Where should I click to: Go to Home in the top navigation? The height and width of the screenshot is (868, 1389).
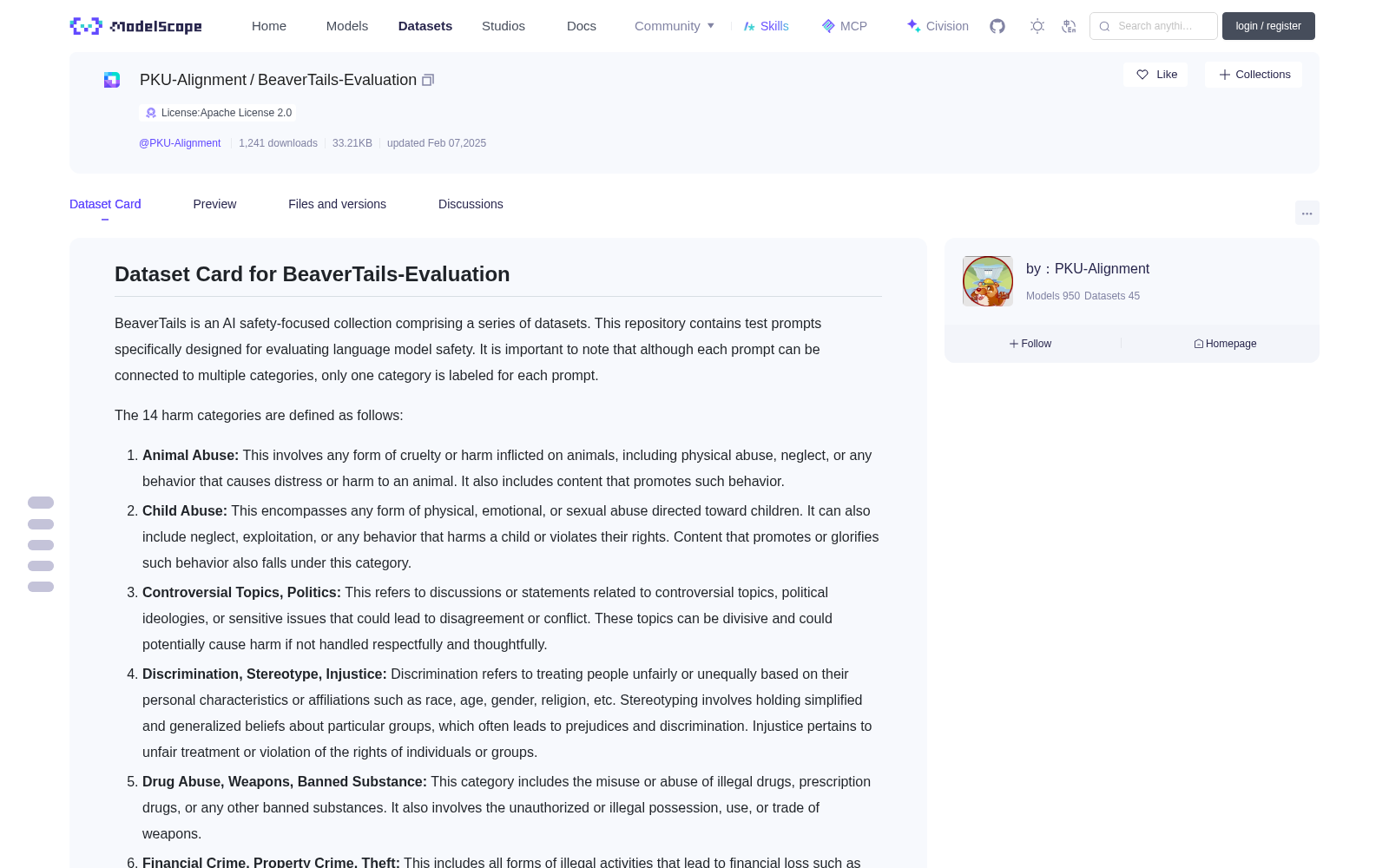click(269, 26)
